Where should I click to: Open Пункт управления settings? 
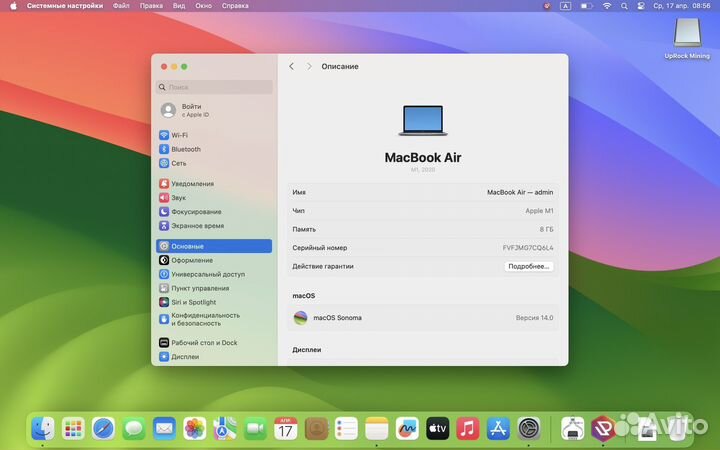[214, 288]
